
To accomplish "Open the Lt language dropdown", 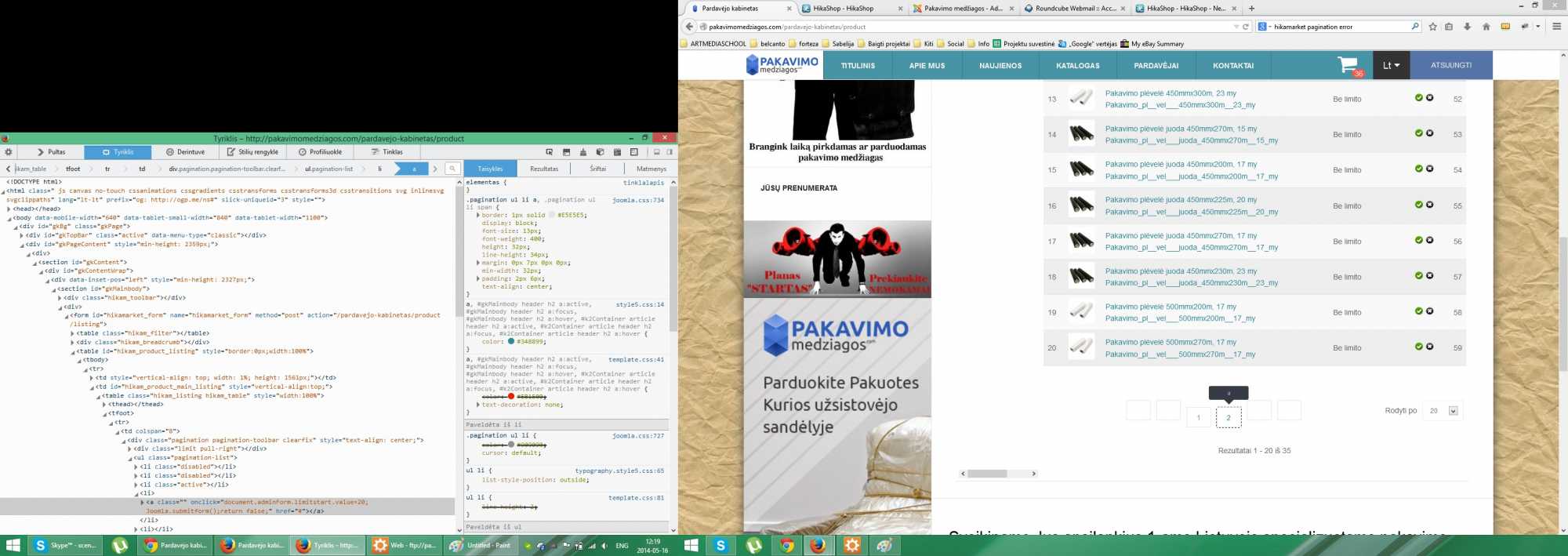I will [1392, 66].
